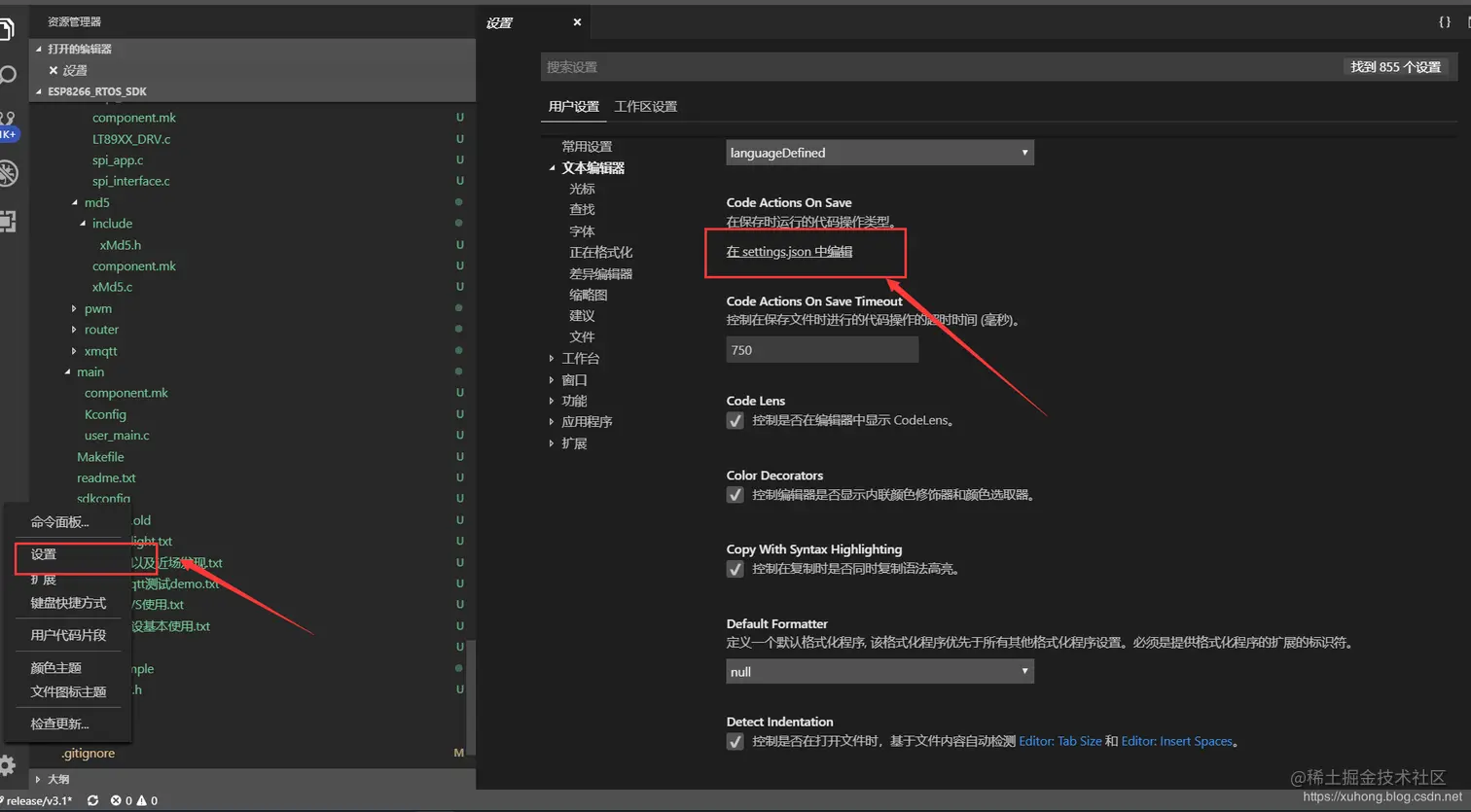The width and height of the screenshot is (1471, 812).
Task: Choose 检查更新... from the gear menu
Action: (x=59, y=724)
